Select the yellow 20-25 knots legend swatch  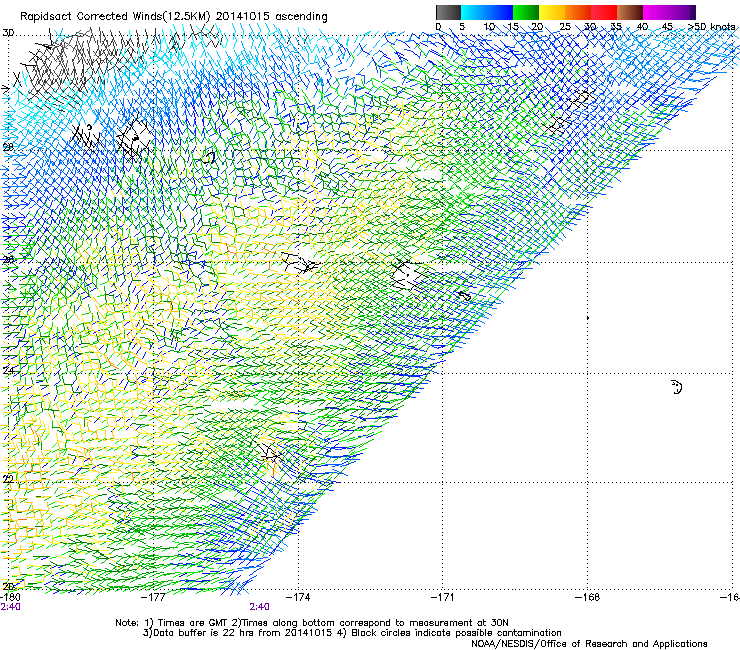point(552,12)
